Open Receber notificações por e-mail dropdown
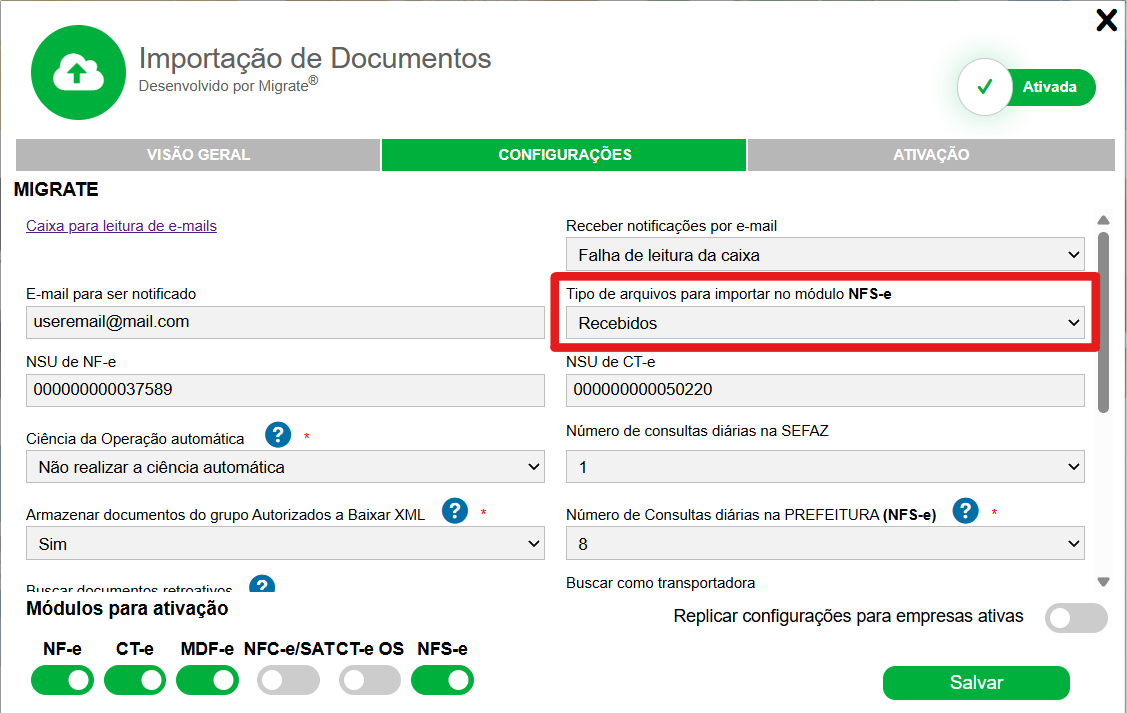This screenshot has height=713, width=1127. 825,255
